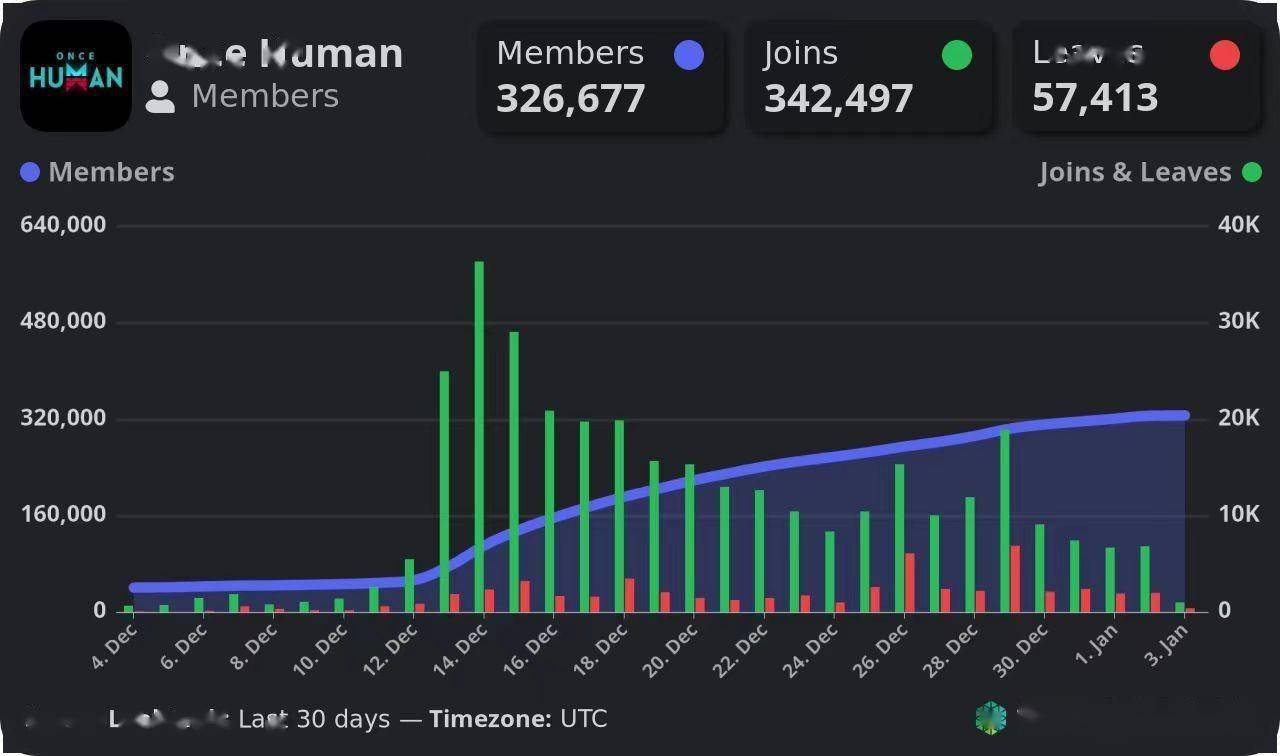Click the person icon beside Members subtitle

coord(160,97)
